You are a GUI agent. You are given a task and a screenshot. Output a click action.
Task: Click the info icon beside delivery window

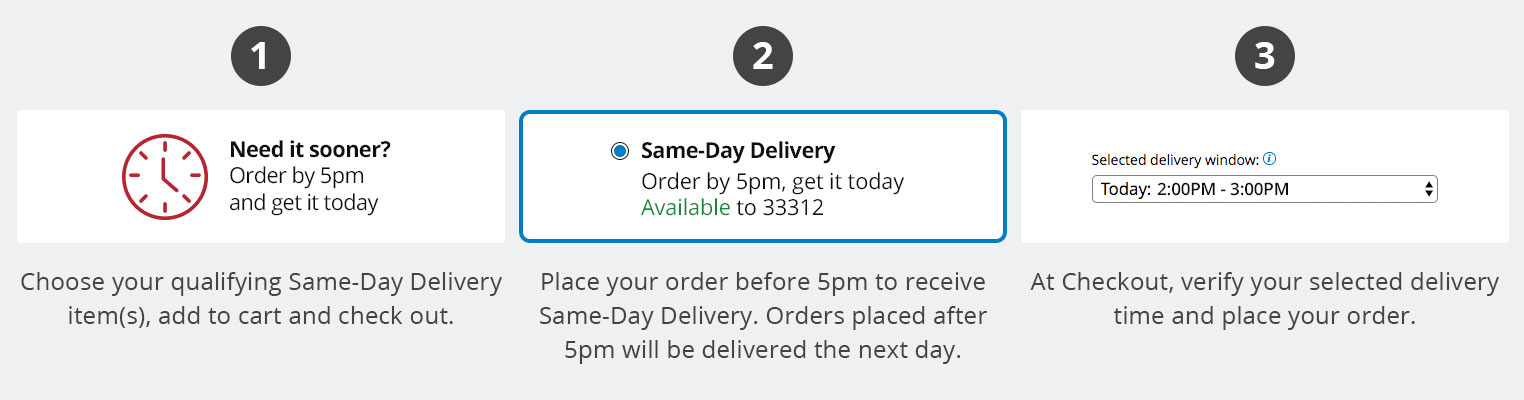(x=1269, y=158)
